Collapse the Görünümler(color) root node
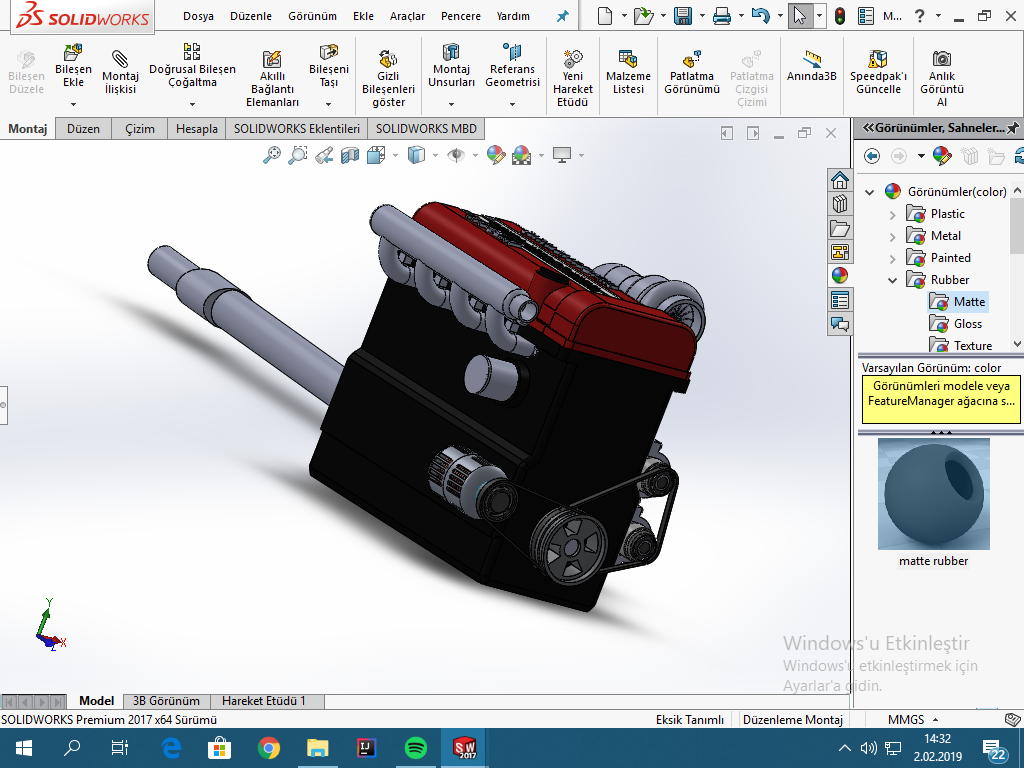 869,192
